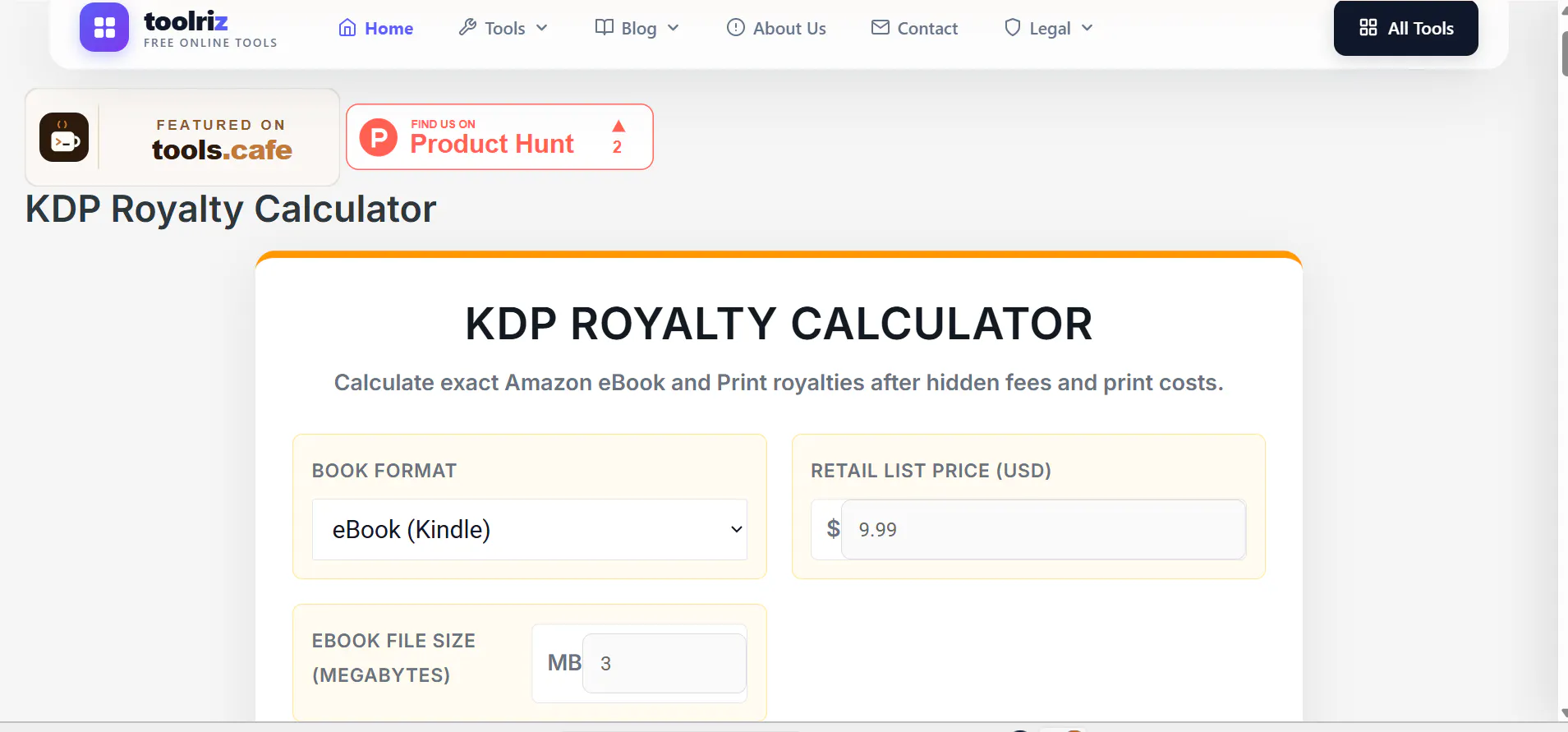Open the Book Format dropdown
The image size is (1568, 732).
[x=530, y=530]
